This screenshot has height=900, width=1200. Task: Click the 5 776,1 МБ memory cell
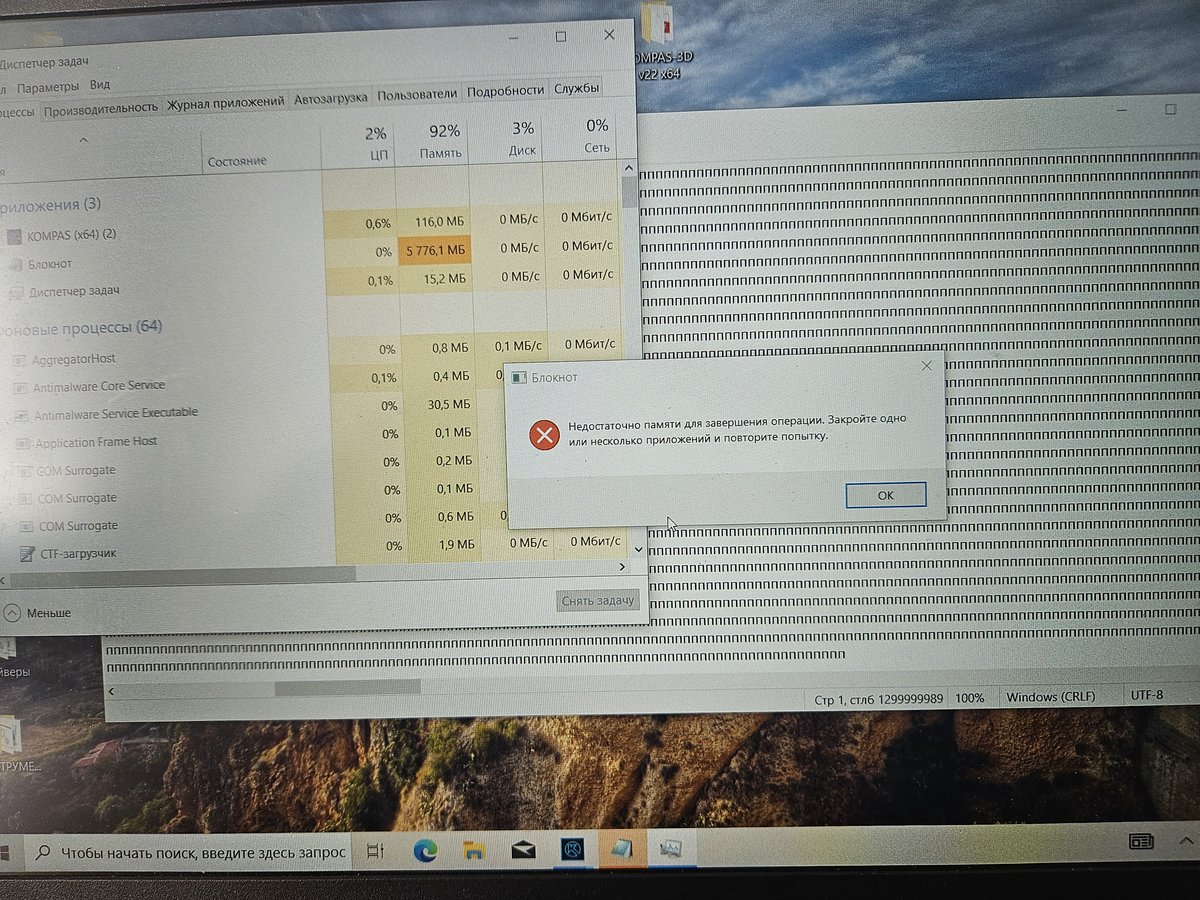tap(433, 250)
